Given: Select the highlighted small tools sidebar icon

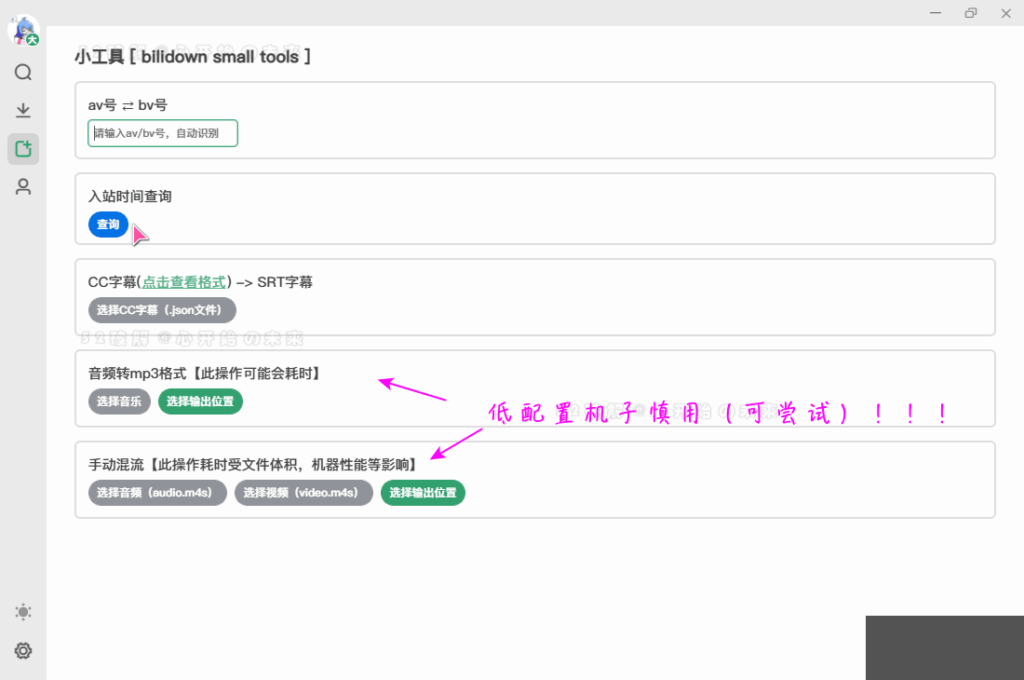Looking at the screenshot, I should [23, 148].
